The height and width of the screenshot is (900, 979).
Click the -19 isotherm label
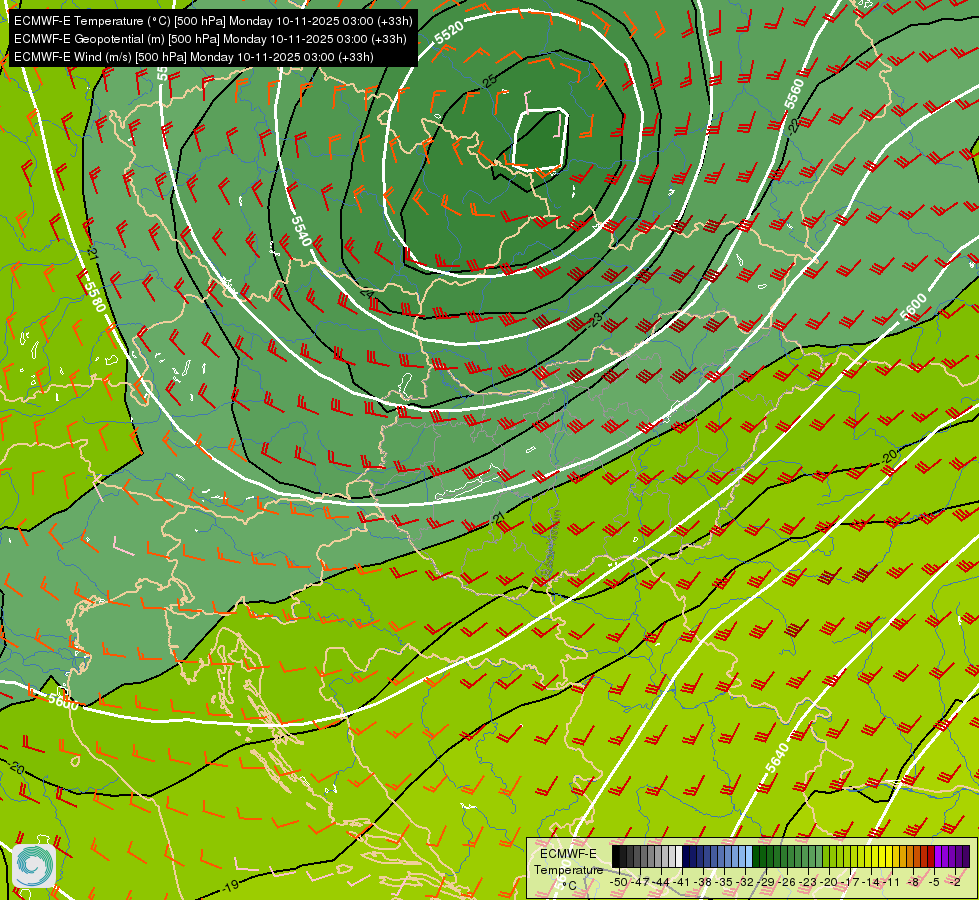pos(230,886)
